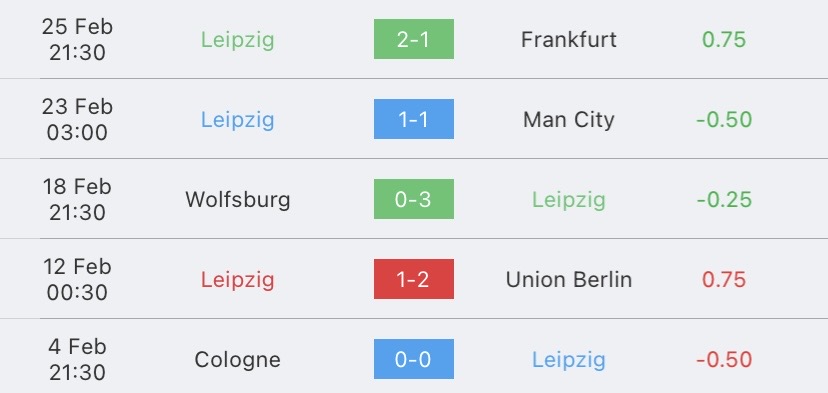The height and width of the screenshot is (393, 828).
Task: Select Man City team name
Action: tap(569, 120)
